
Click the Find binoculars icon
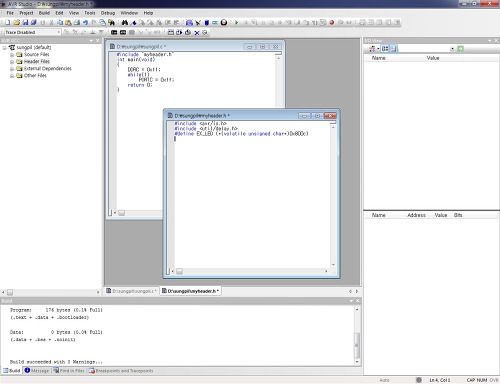click(x=125, y=23)
